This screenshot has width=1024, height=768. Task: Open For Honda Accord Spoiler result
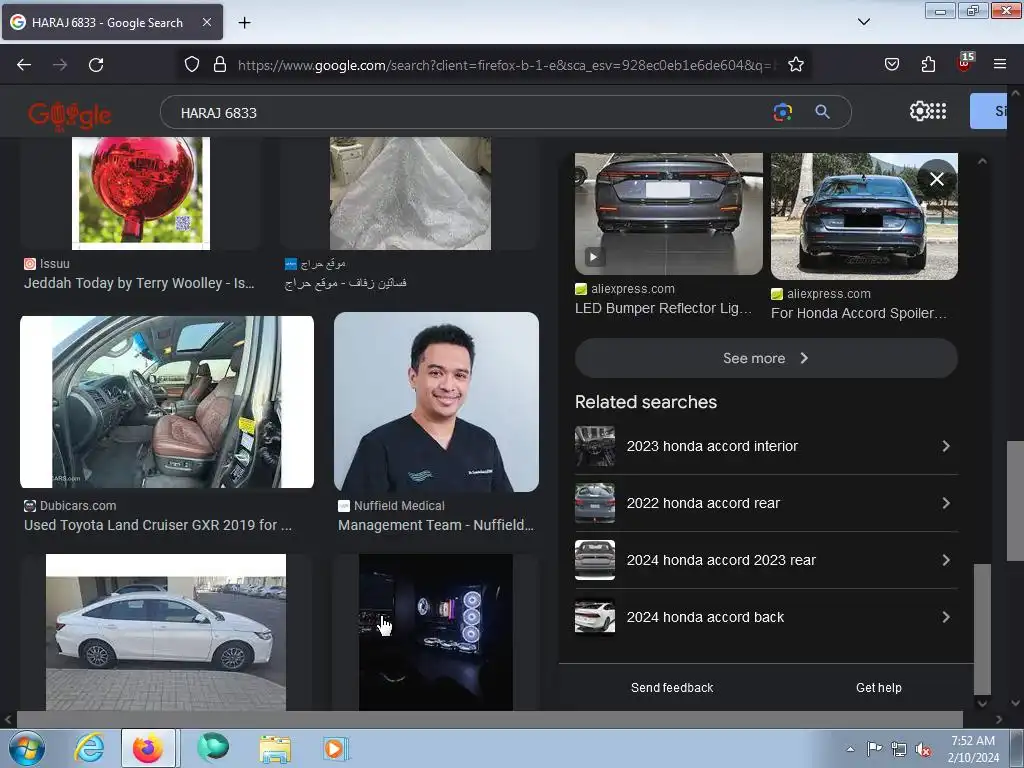(858, 313)
